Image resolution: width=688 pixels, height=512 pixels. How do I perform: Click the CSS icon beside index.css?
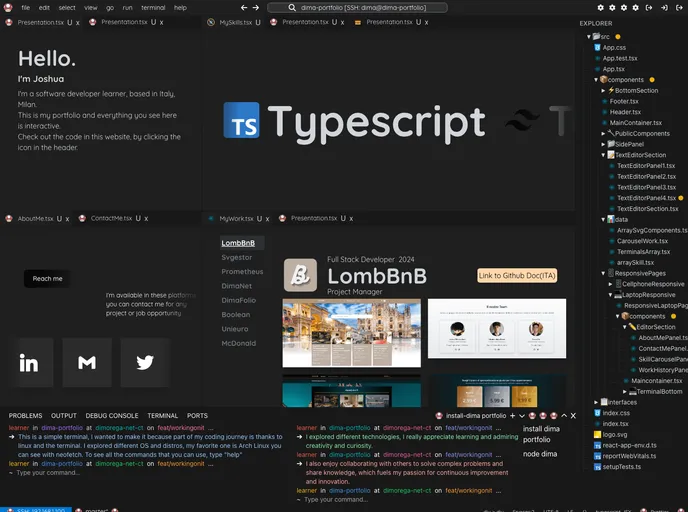tap(597, 413)
